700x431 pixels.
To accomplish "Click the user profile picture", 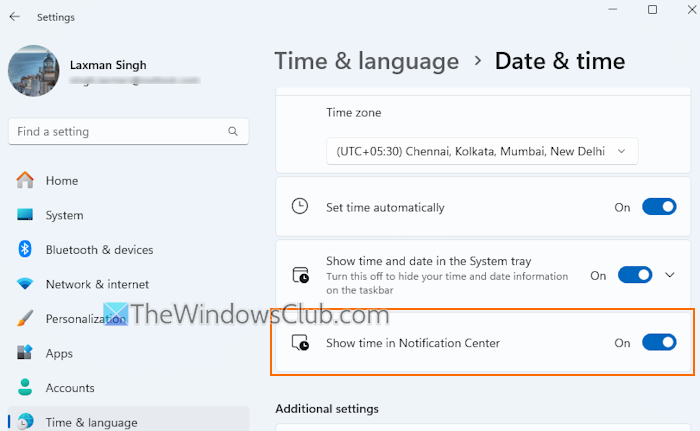I will [x=33, y=70].
